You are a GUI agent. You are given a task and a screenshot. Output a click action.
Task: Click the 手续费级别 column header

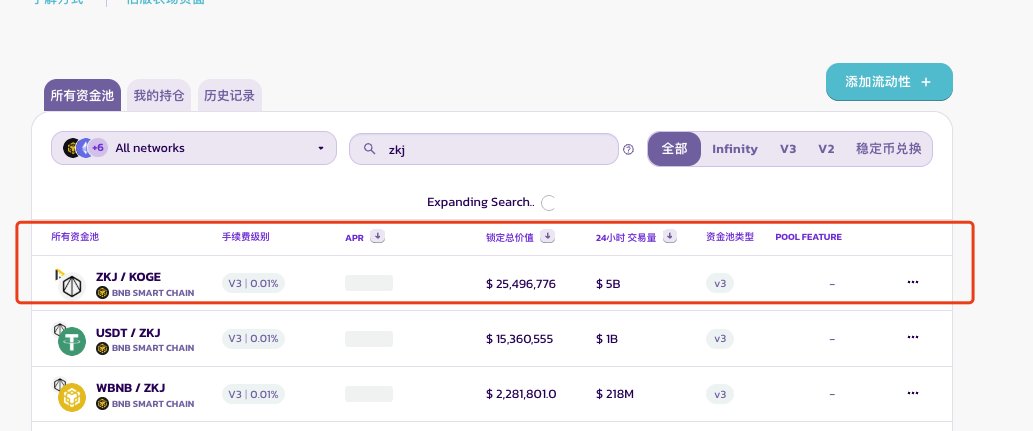pos(246,237)
